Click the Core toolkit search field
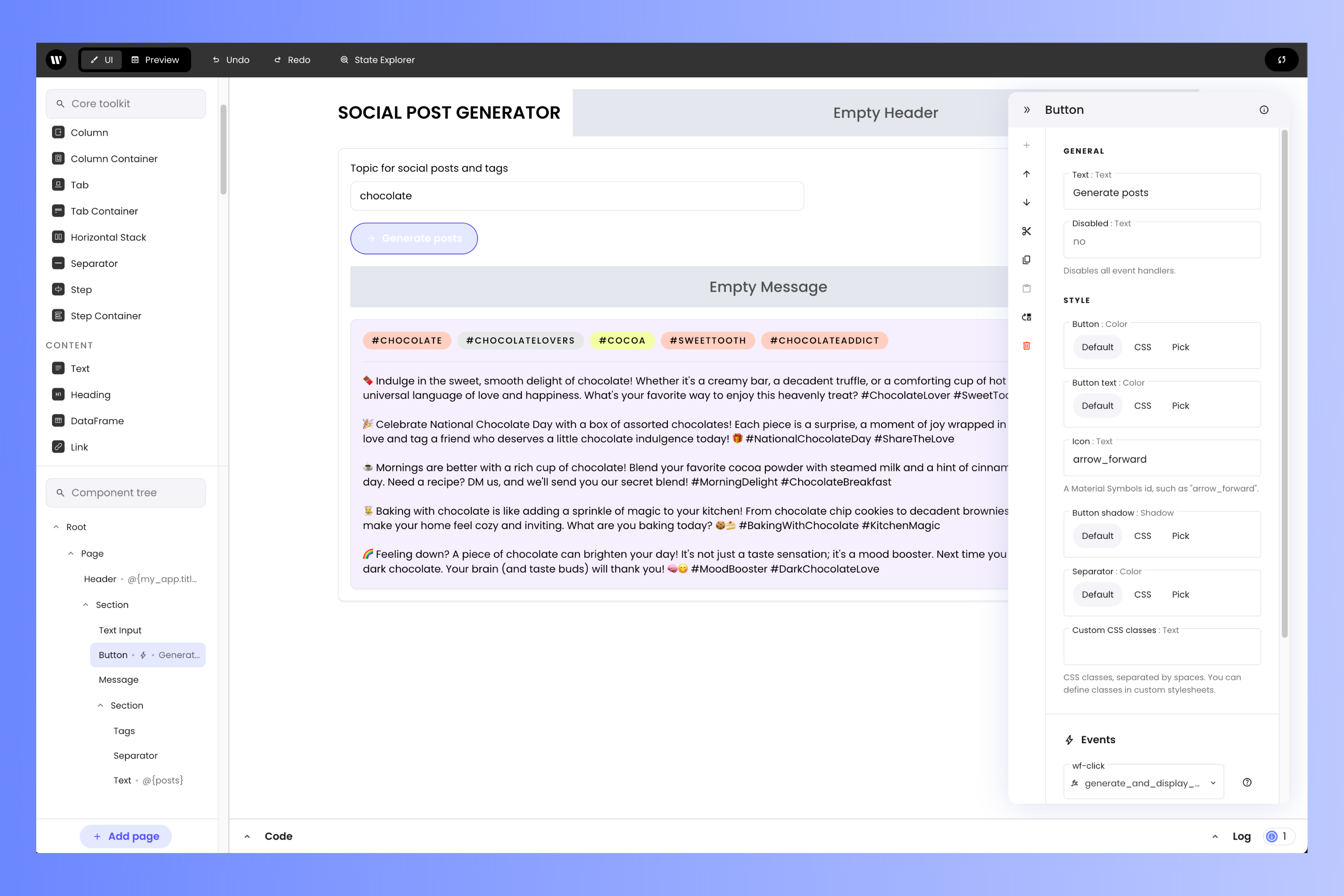The width and height of the screenshot is (1344, 896). (126, 103)
